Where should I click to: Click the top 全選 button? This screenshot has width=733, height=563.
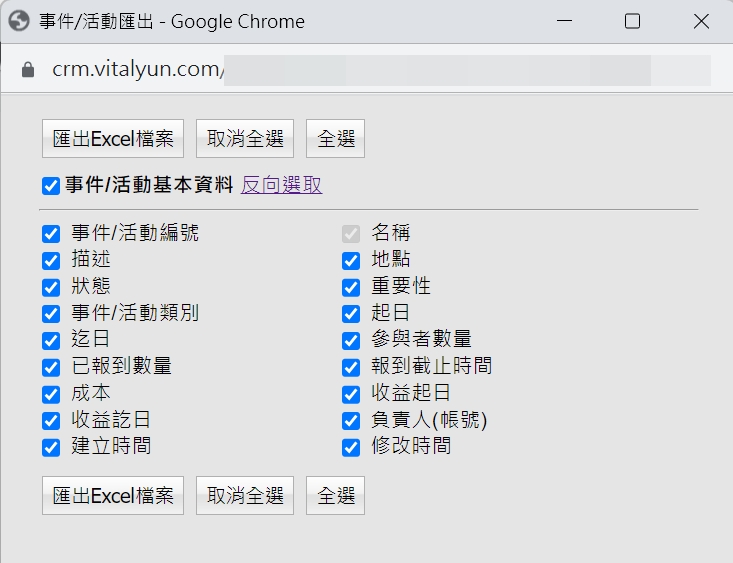click(x=335, y=138)
